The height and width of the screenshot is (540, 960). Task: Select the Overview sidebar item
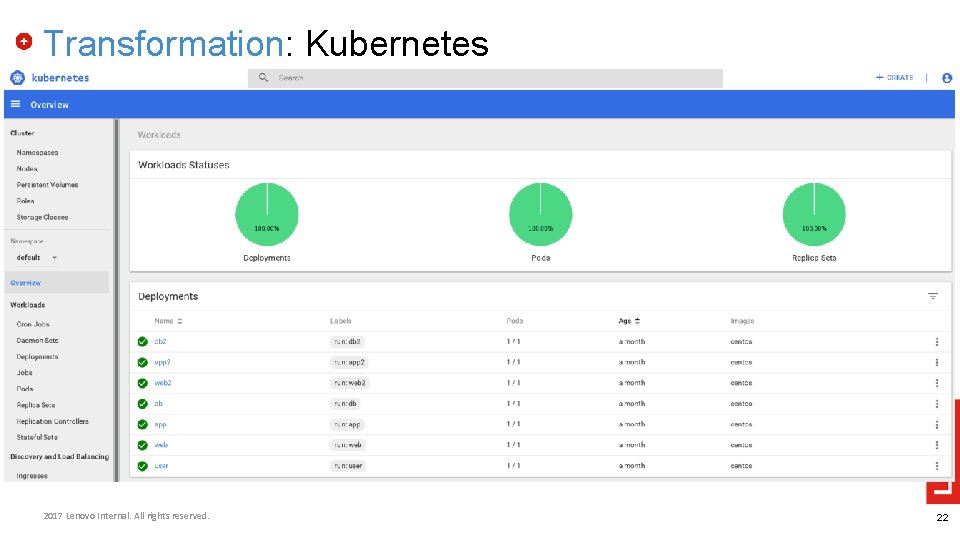tap(56, 283)
